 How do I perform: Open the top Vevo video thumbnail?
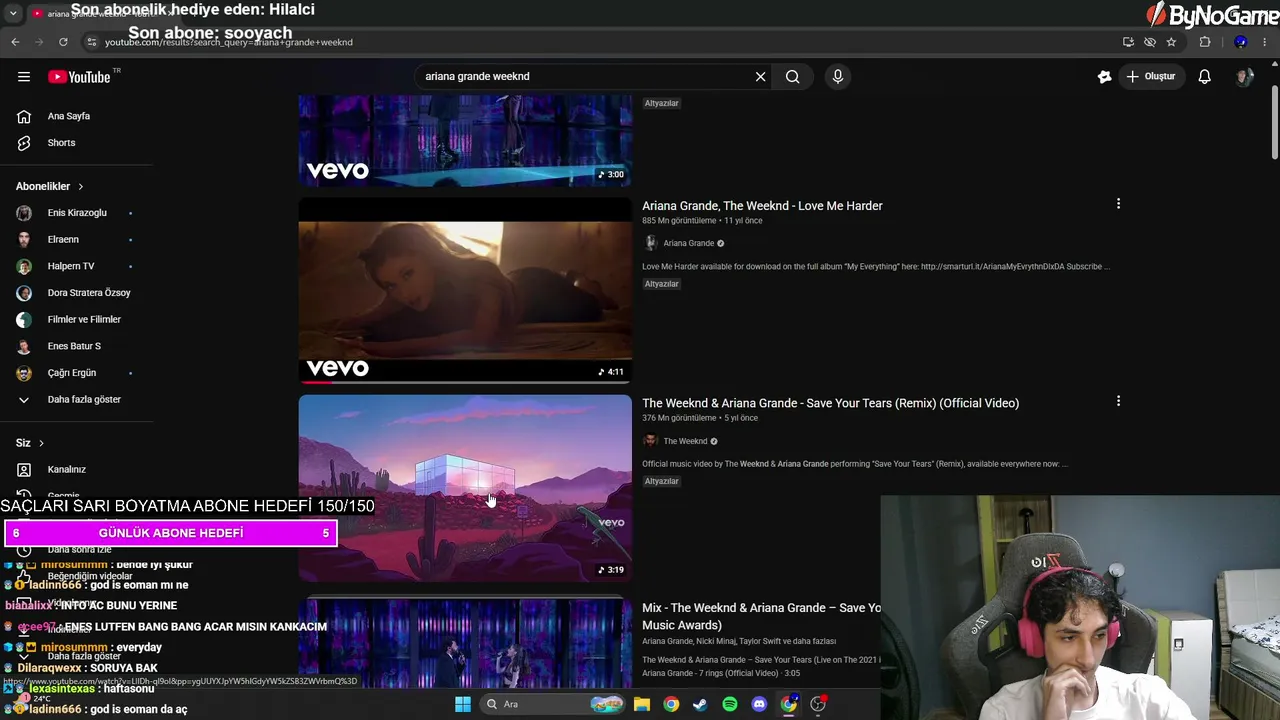465,141
